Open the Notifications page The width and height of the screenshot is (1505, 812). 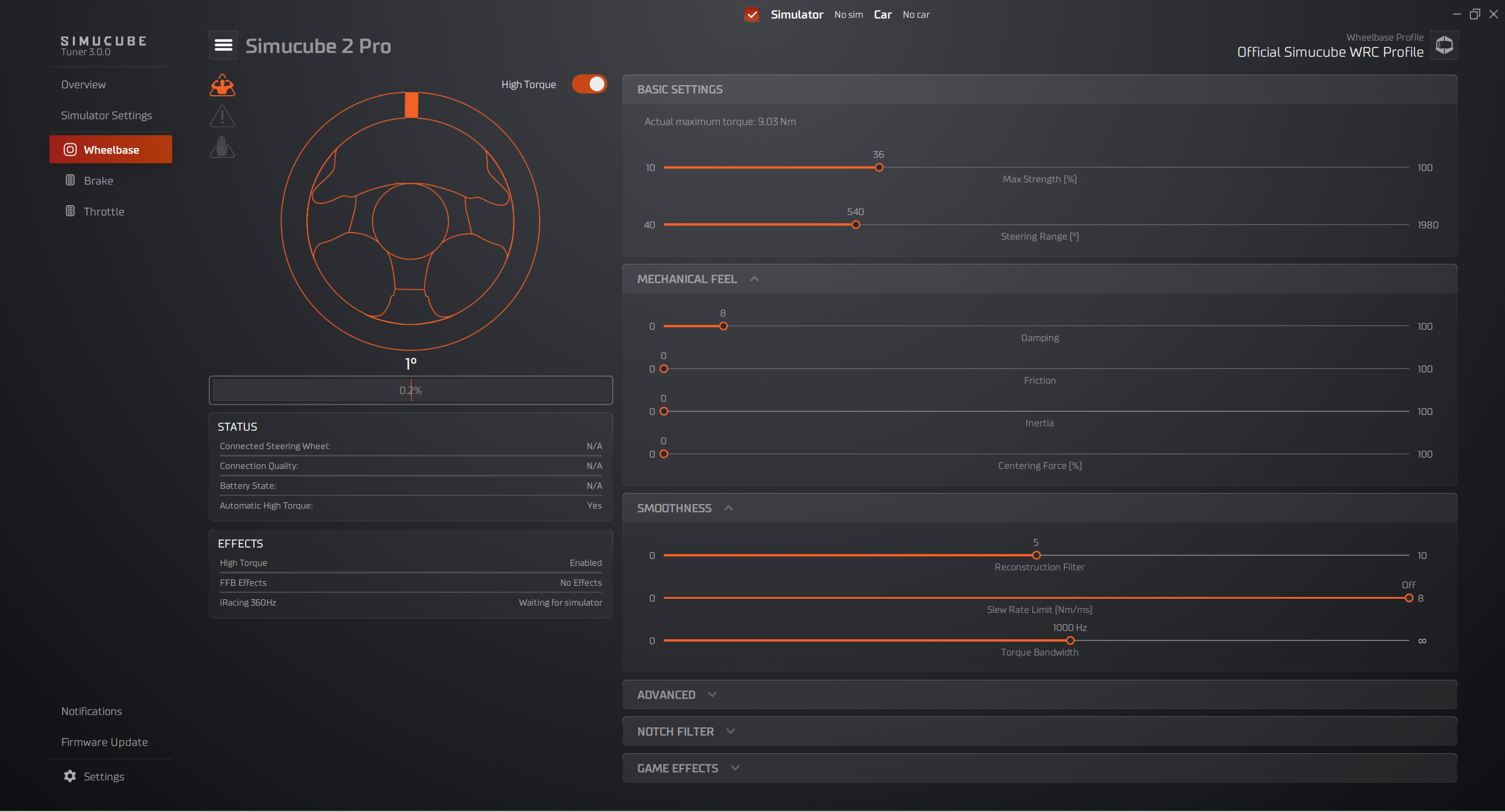point(92,711)
